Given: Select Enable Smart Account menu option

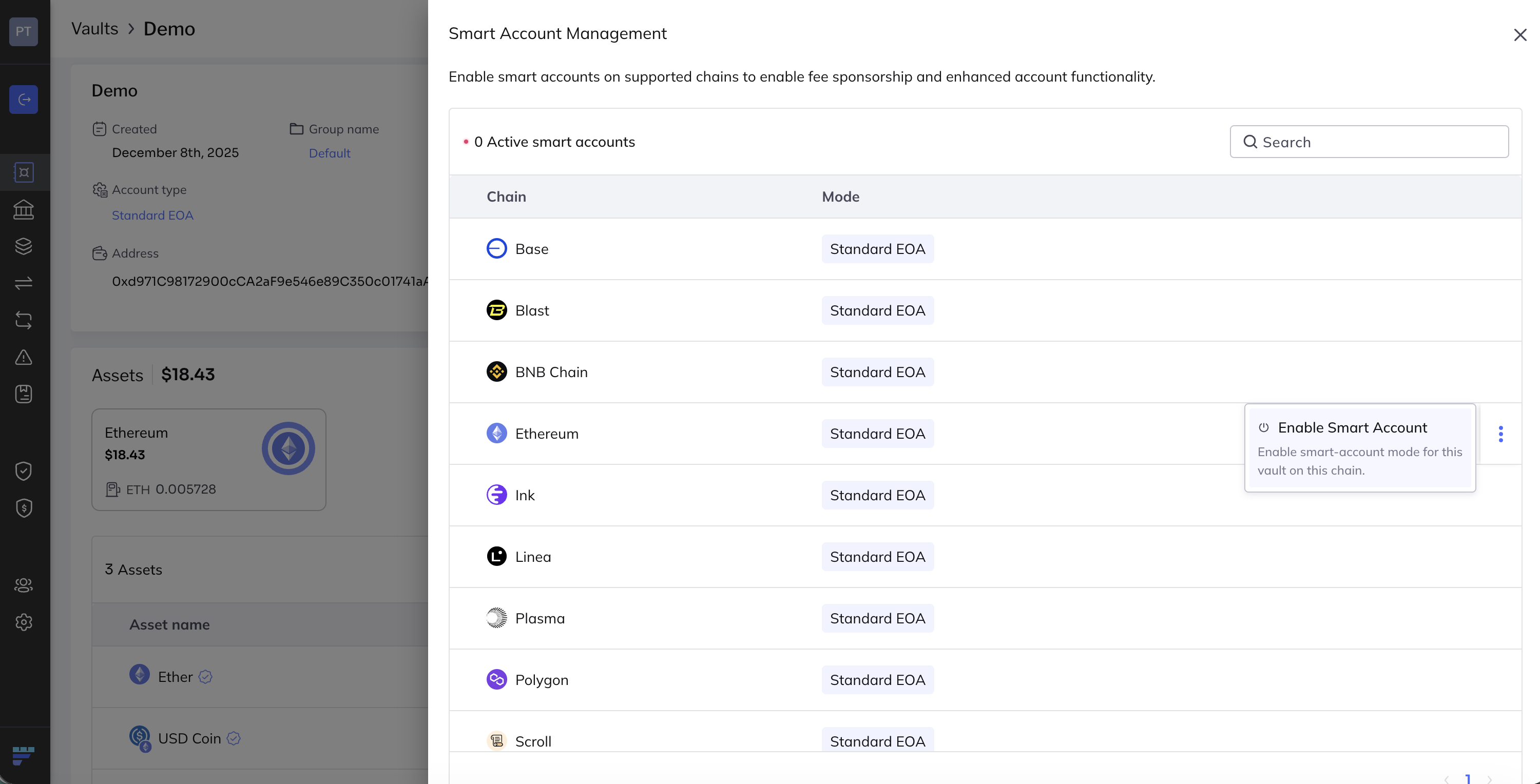Looking at the screenshot, I should [1352, 427].
